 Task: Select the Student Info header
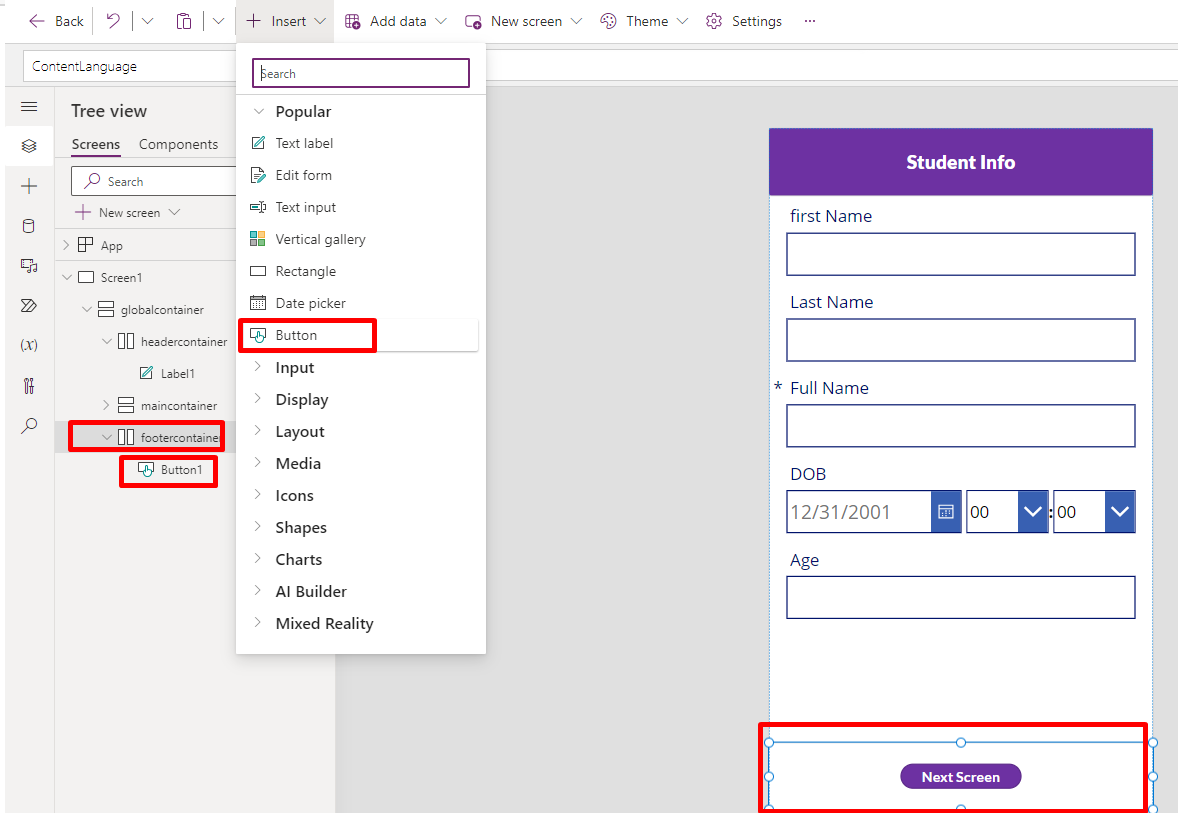960,162
